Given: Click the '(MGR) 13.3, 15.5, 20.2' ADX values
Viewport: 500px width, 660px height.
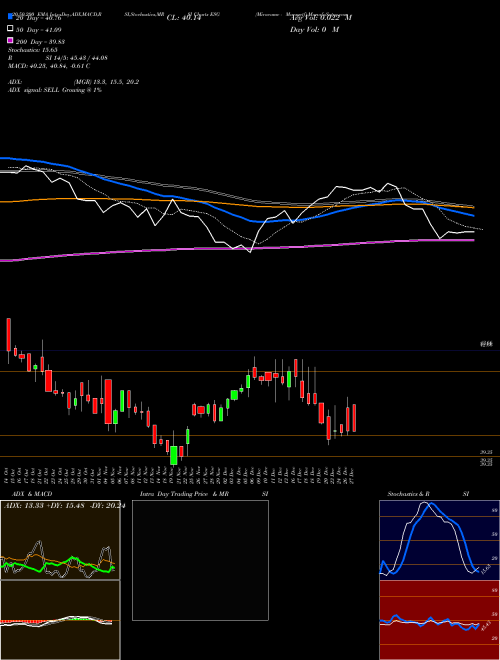Looking at the screenshot, I should pos(106,82).
